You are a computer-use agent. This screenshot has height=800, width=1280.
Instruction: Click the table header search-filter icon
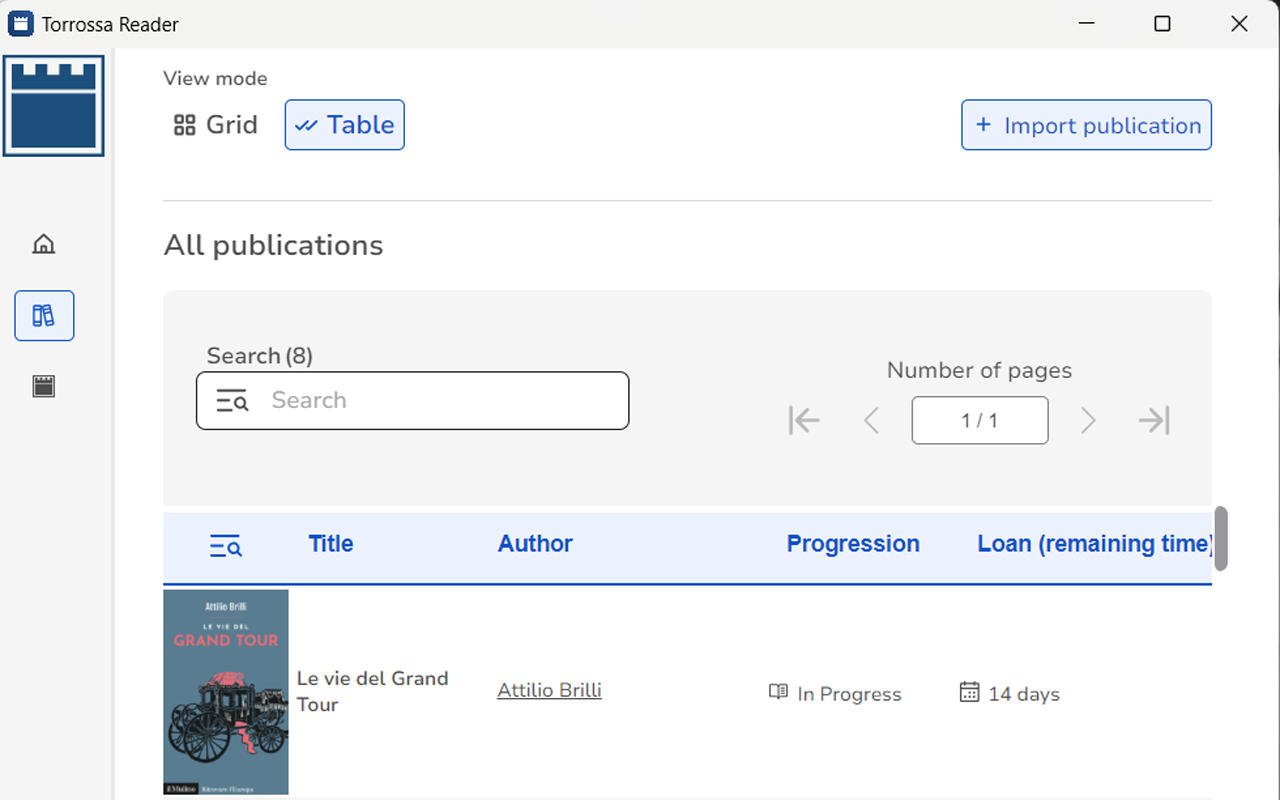click(226, 545)
